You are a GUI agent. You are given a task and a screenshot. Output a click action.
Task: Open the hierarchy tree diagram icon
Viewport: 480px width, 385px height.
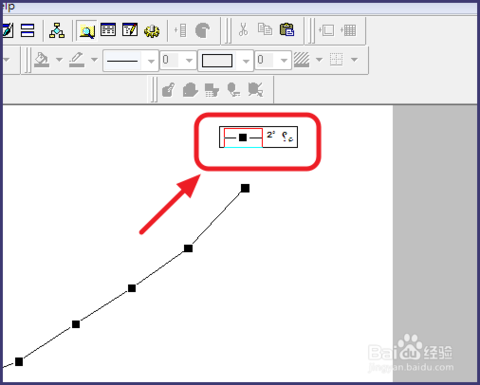[x=57, y=30]
